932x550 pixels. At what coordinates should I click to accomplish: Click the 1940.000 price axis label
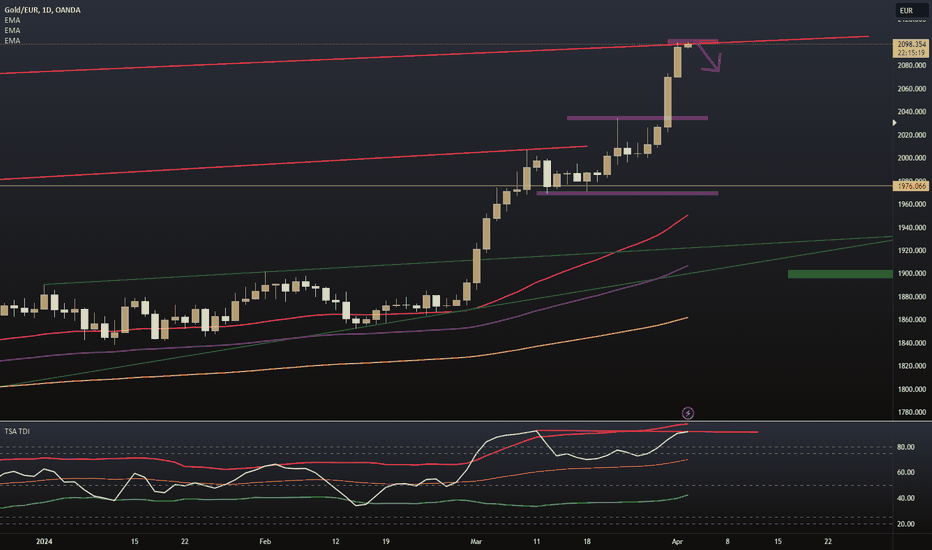coord(912,228)
